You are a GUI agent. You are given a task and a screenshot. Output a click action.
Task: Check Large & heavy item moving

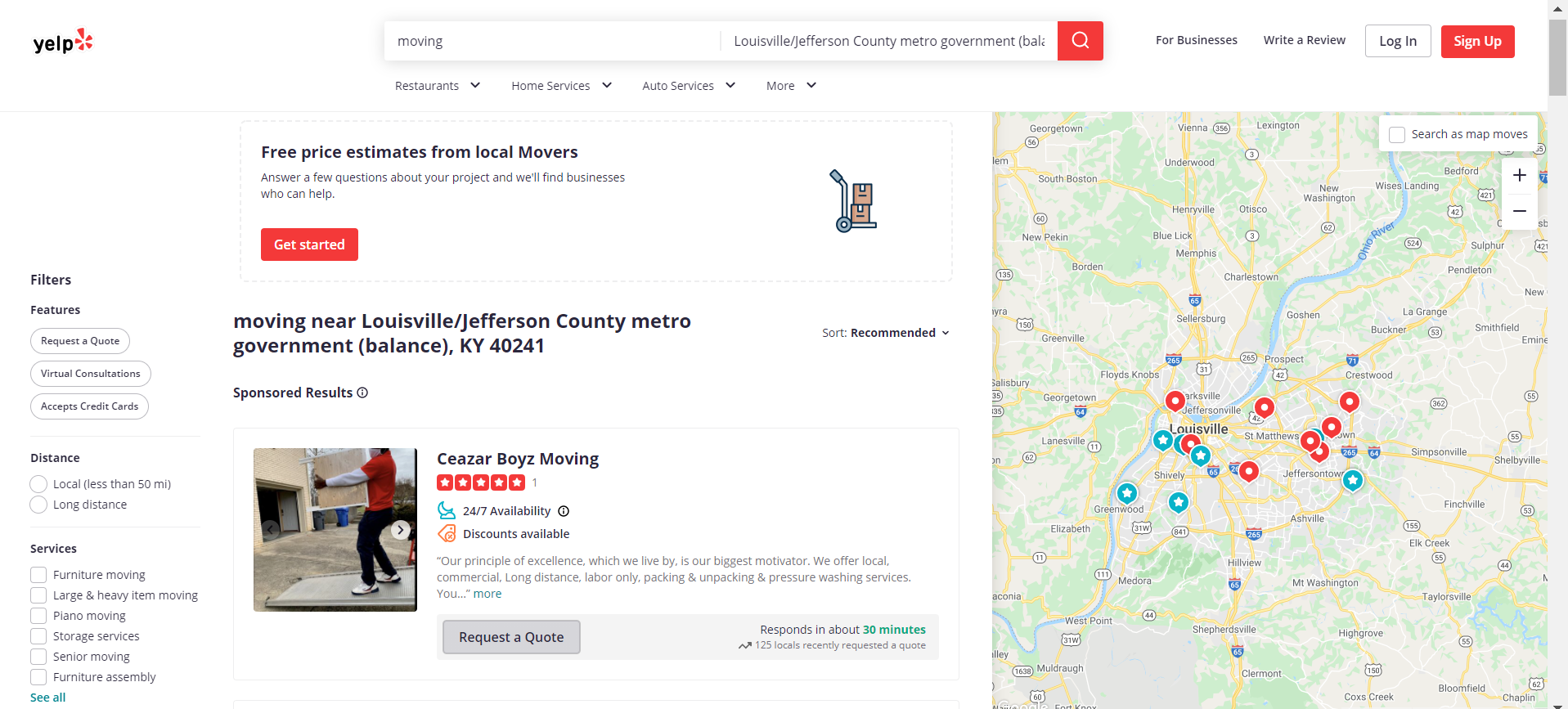click(x=38, y=595)
